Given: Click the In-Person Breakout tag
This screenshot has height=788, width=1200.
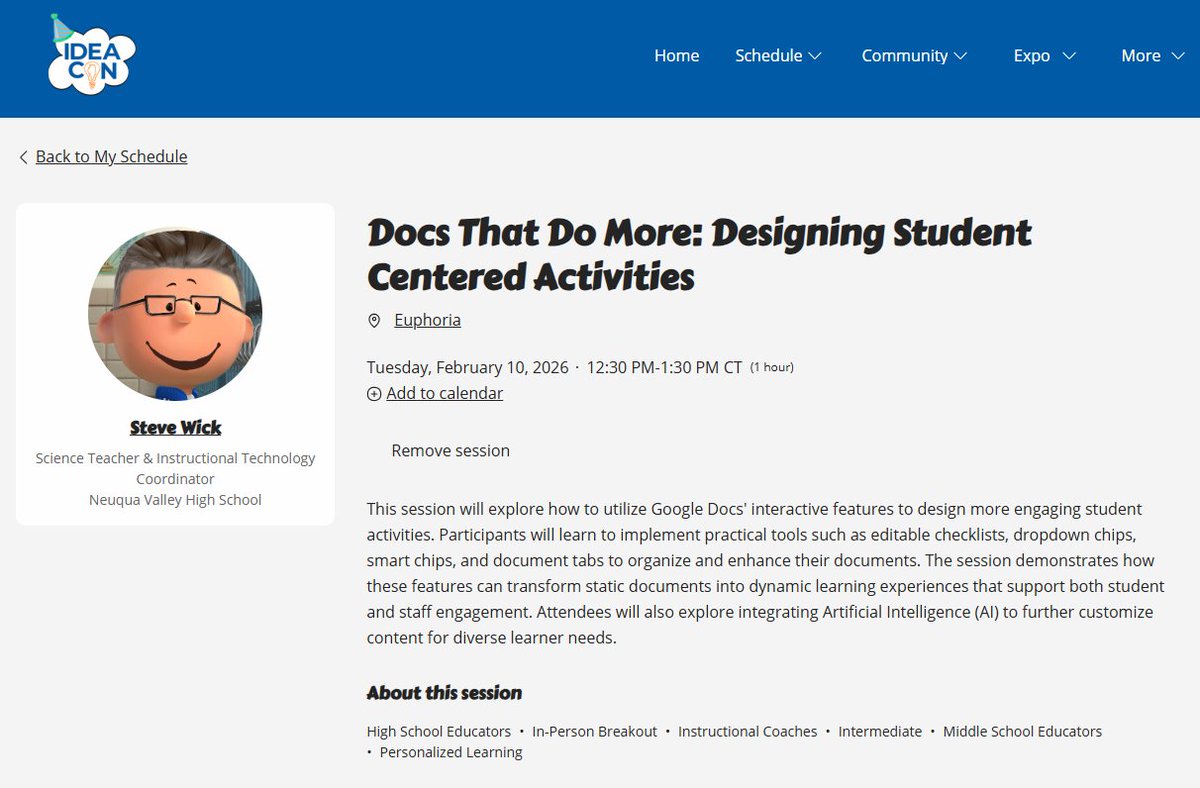Looking at the screenshot, I should click(x=595, y=732).
